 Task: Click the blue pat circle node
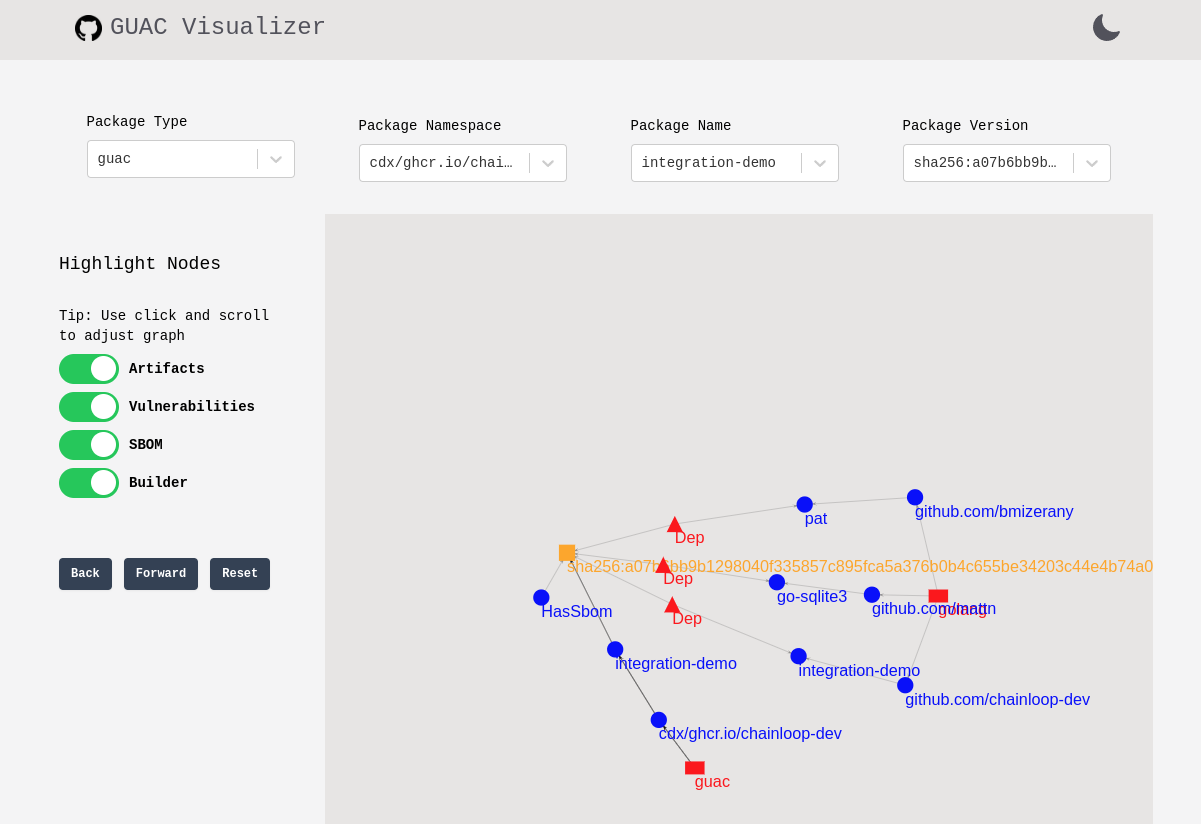(x=804, y=504)
